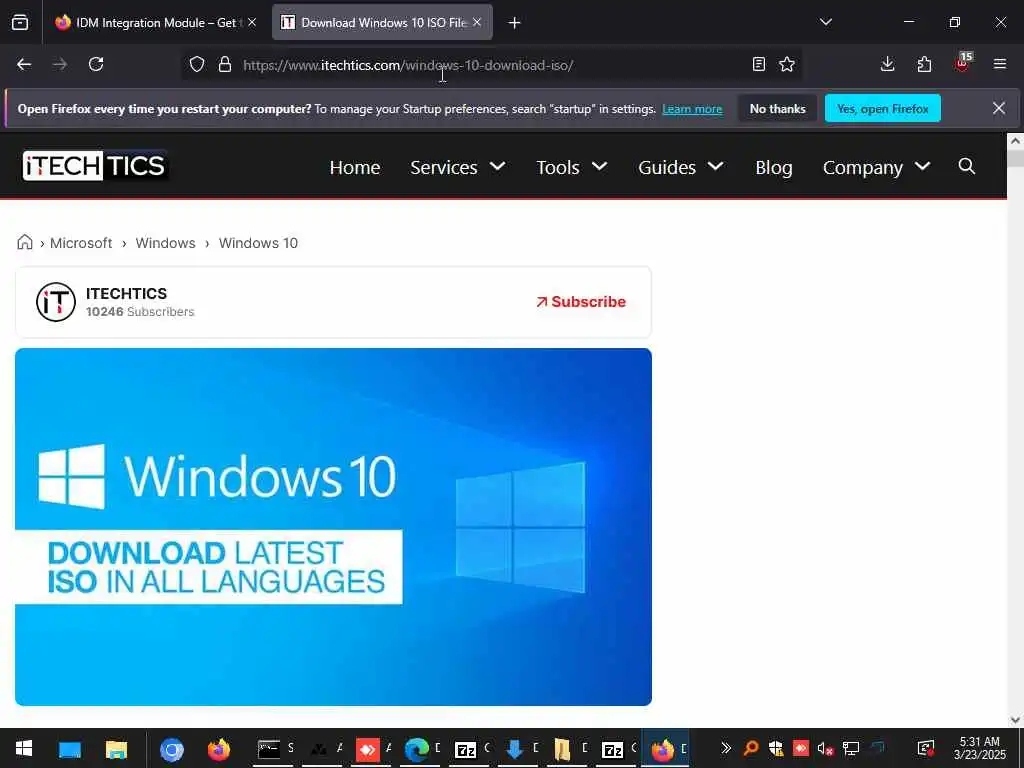Go back to the previous page
Image resolution: width=1024 pixels, height=768 pixels.
[24, 64]
